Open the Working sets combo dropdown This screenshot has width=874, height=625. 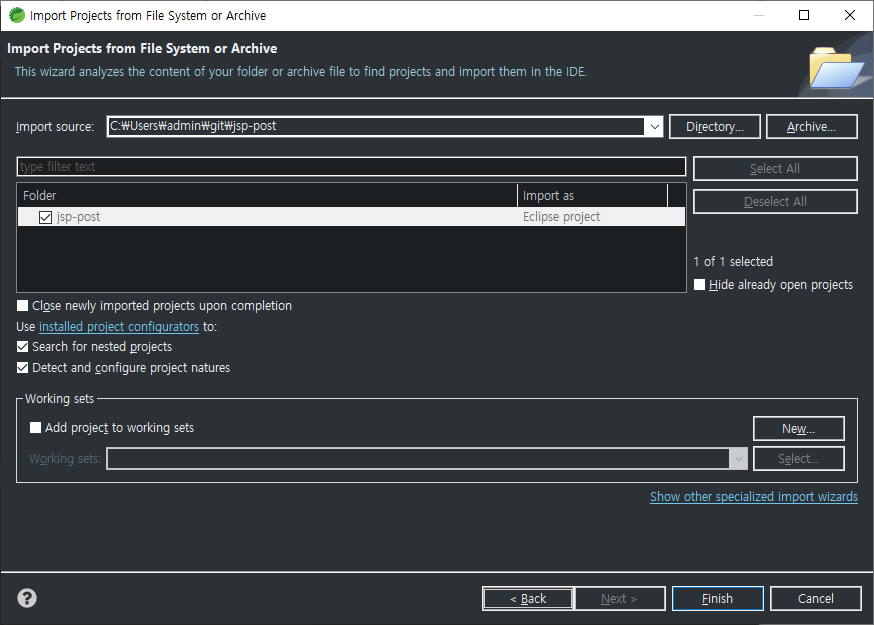coord(739,459)
